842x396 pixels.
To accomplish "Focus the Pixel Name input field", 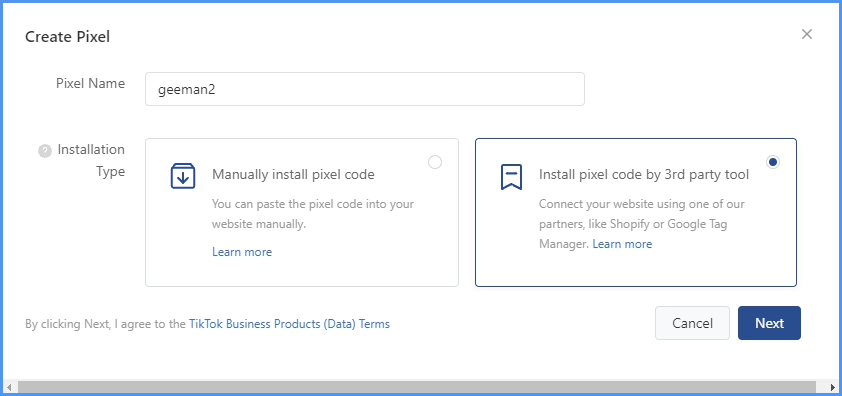I will point(365,89).
